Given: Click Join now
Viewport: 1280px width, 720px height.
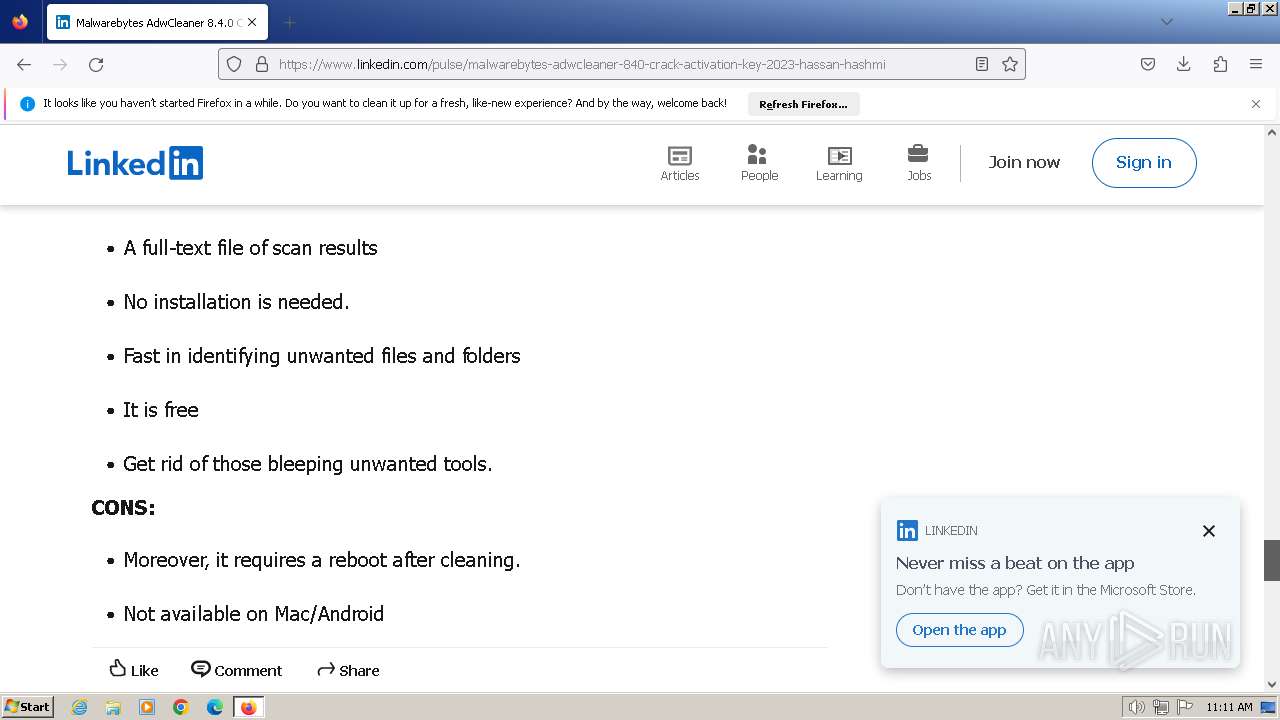Looking at the screenshot, I should 1024,162.
